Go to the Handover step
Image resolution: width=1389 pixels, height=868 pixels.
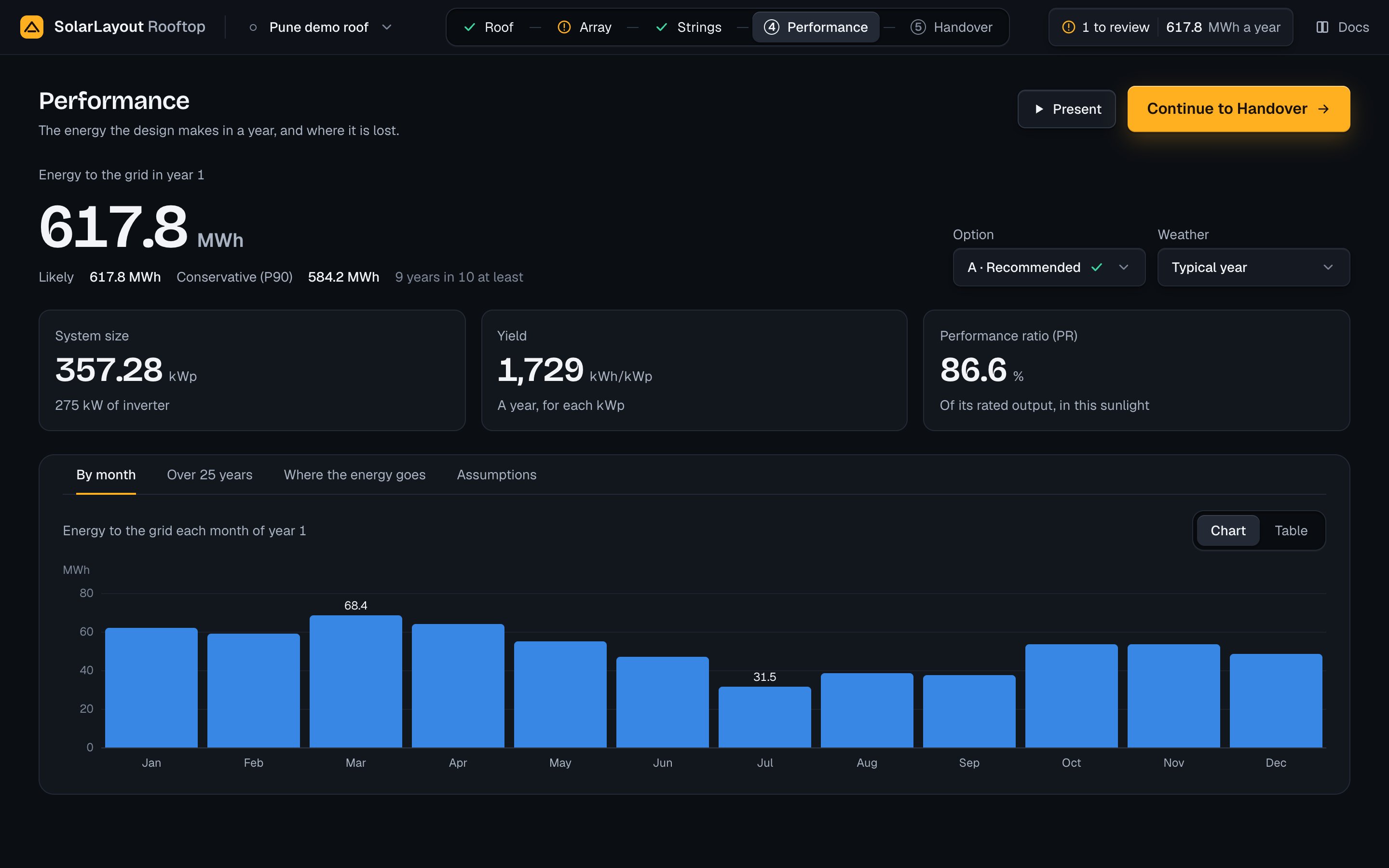(952, 27)
